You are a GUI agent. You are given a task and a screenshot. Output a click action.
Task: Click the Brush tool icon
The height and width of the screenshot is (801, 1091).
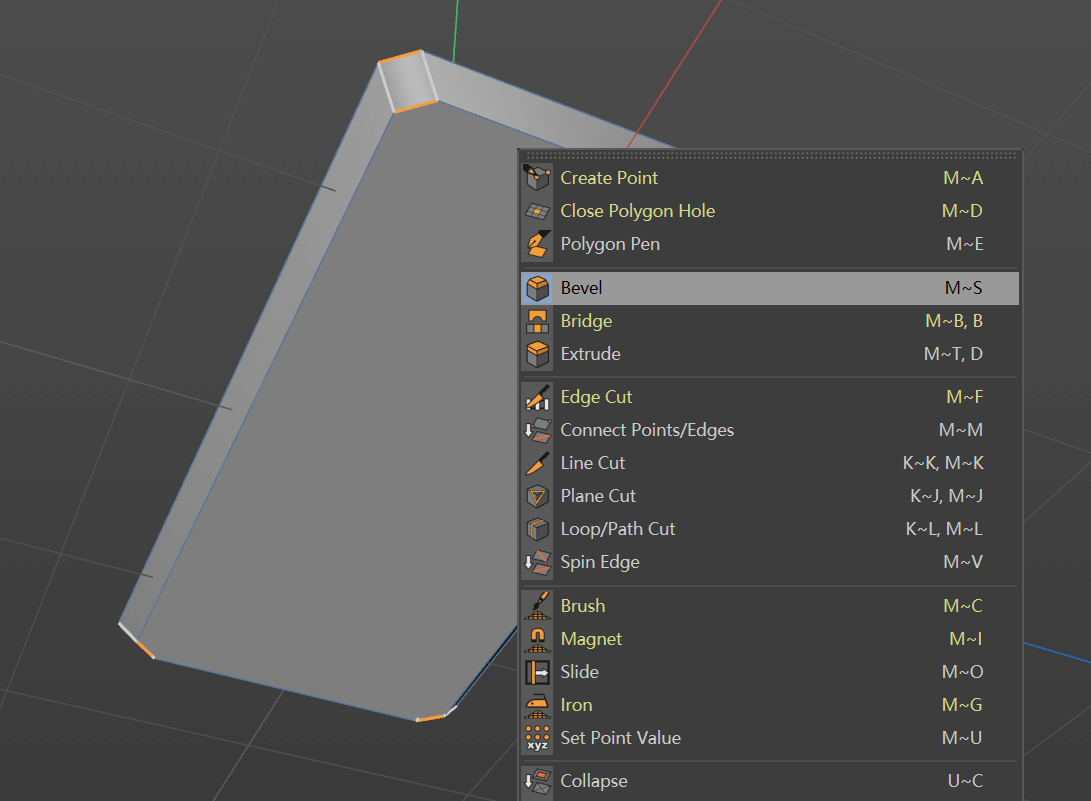pyautogui.click(x=537, y=606)
